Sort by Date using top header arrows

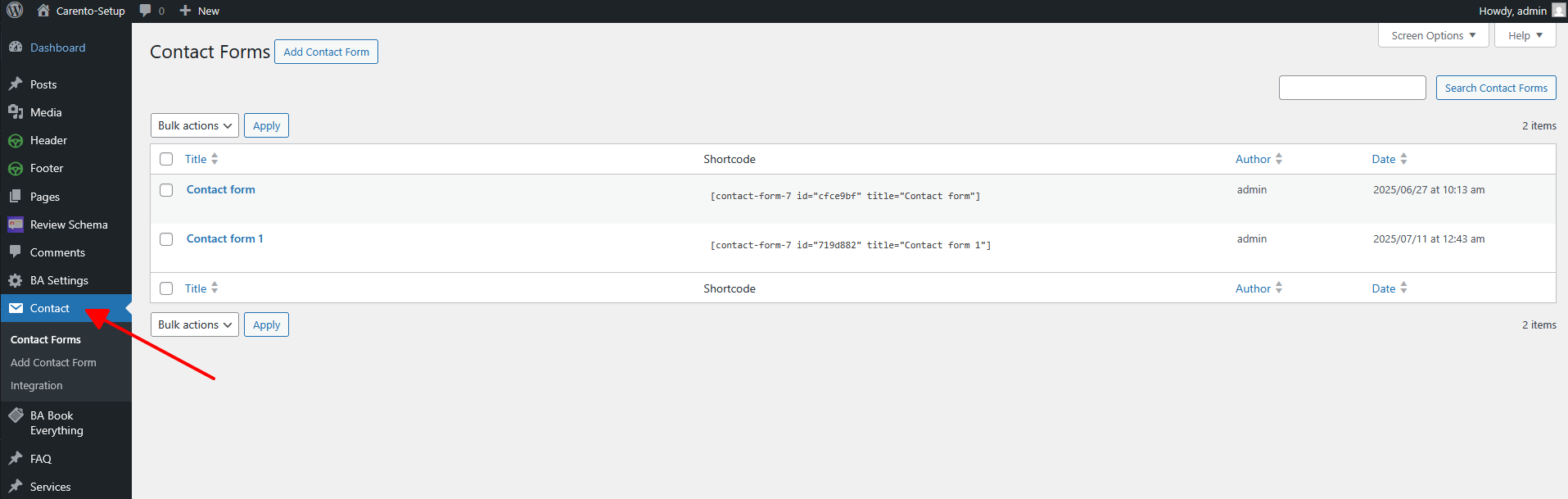(1403, 159)
